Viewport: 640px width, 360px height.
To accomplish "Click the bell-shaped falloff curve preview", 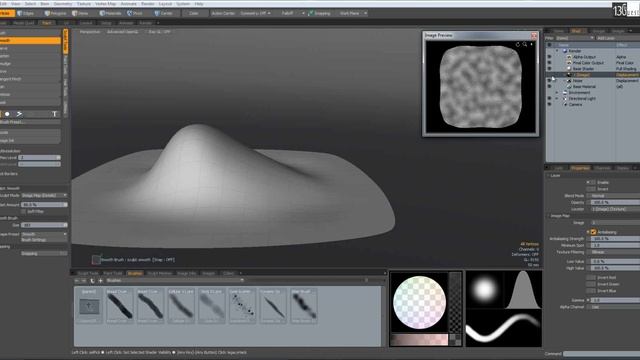I will point(523,289).
